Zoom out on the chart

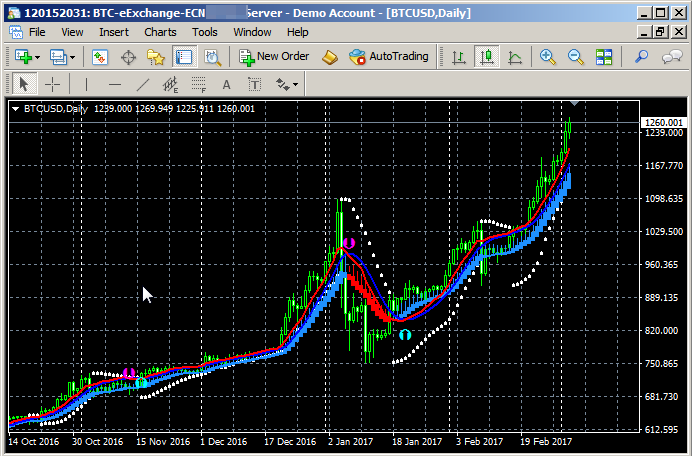(x=575, y=57)
